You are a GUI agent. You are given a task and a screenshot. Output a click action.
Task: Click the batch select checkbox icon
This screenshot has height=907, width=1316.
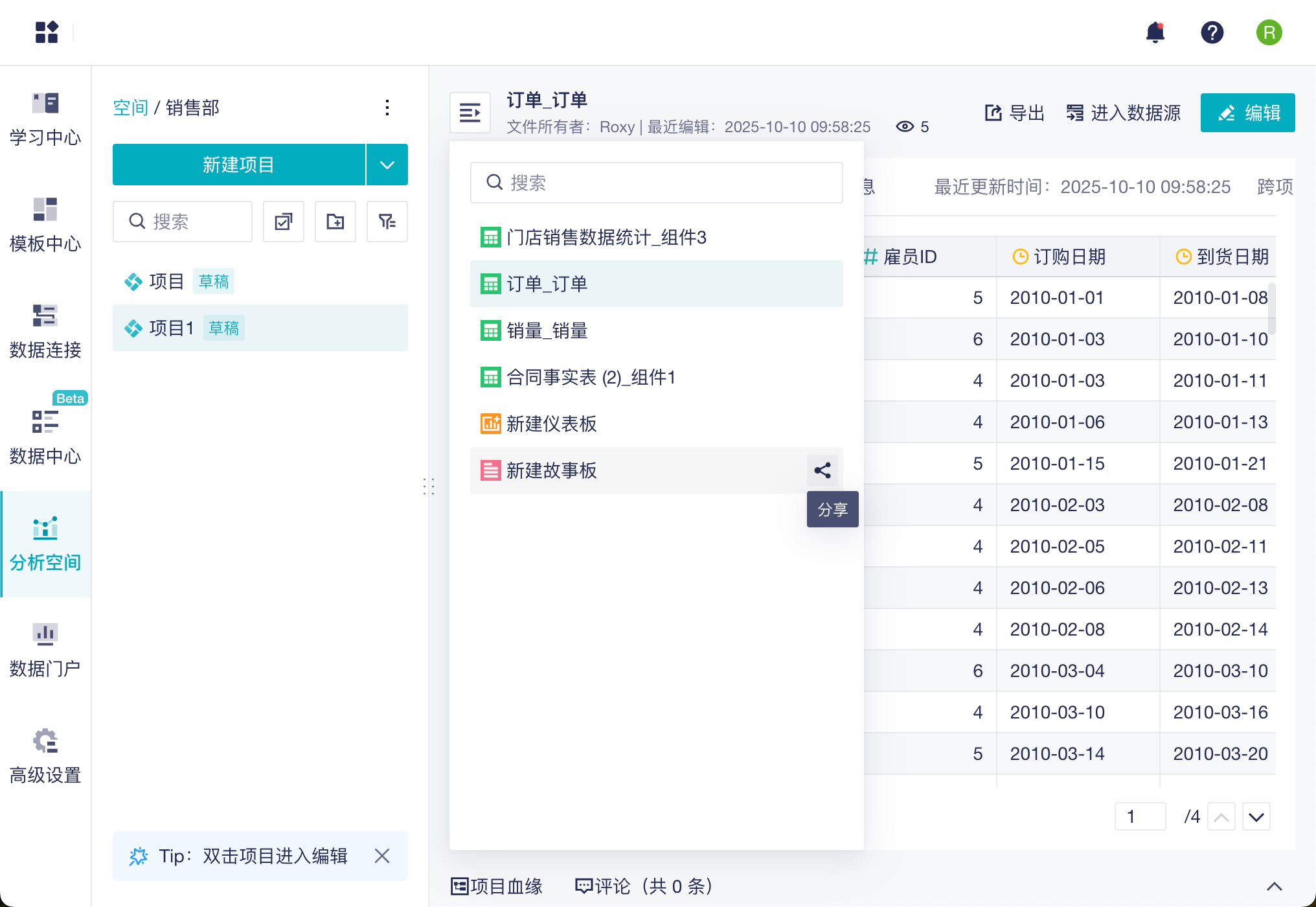point(284,222)
